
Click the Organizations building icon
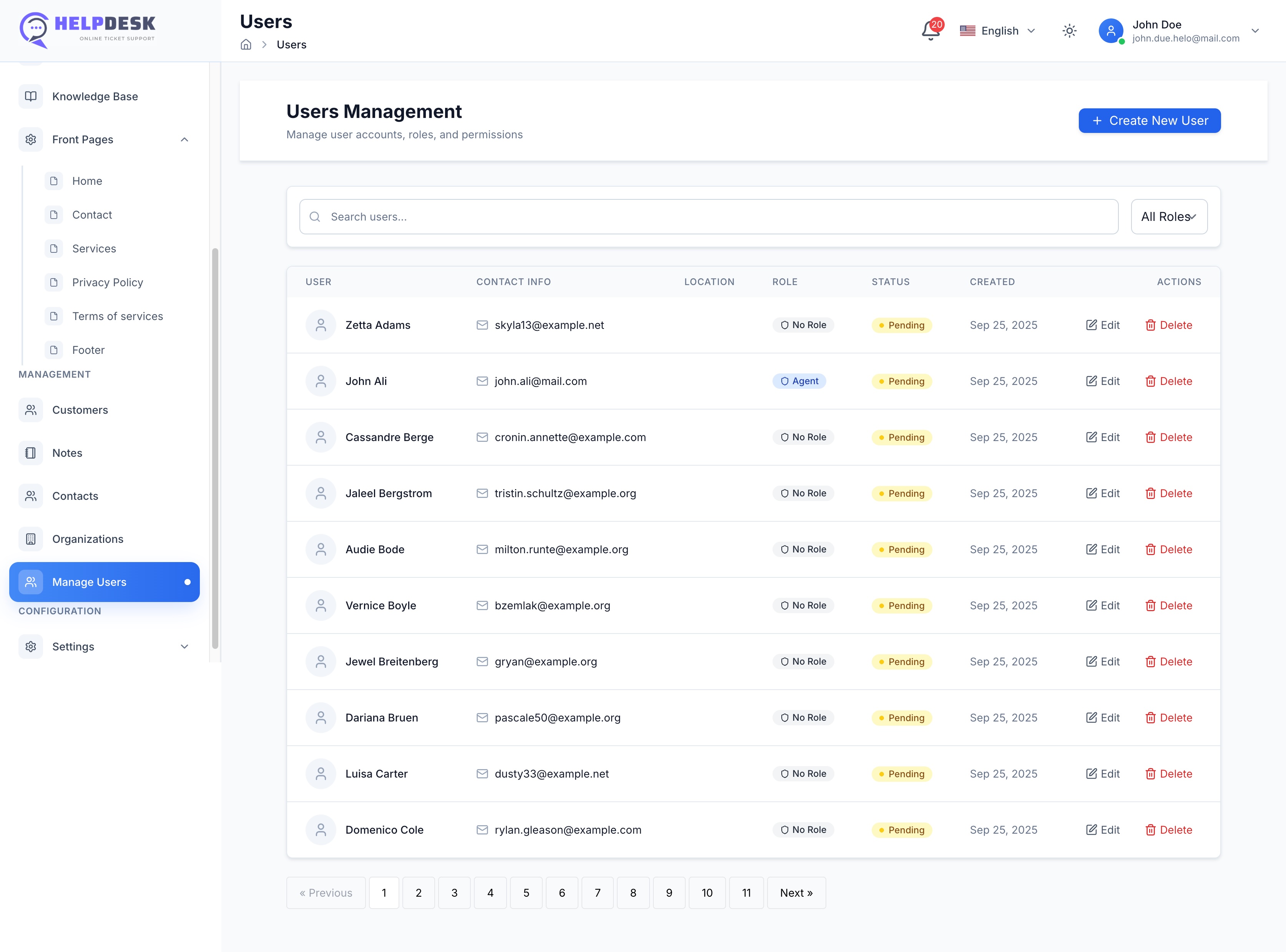(30, 539)
